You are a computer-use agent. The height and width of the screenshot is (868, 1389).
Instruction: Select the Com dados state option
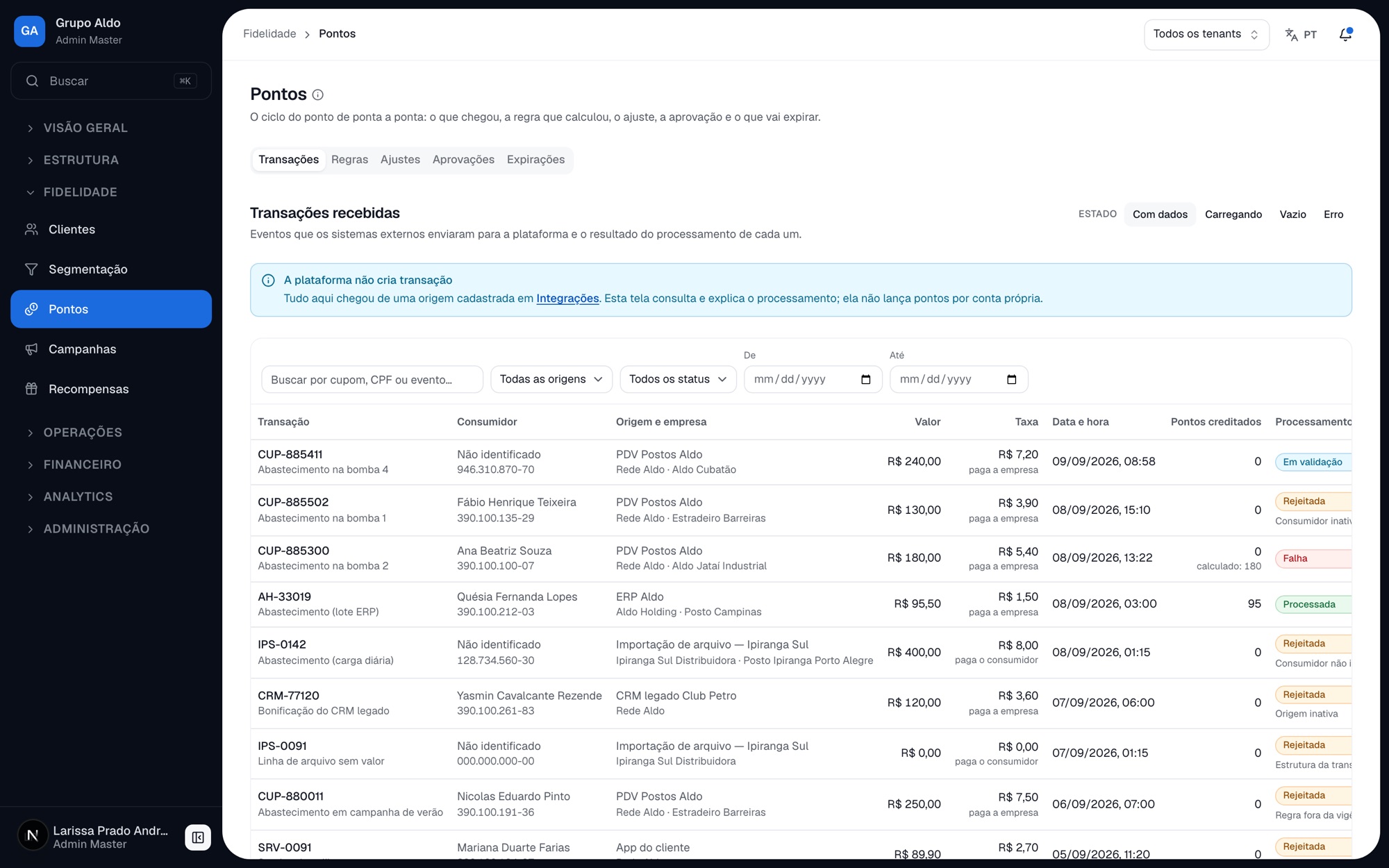click(x=1160, y=215)
